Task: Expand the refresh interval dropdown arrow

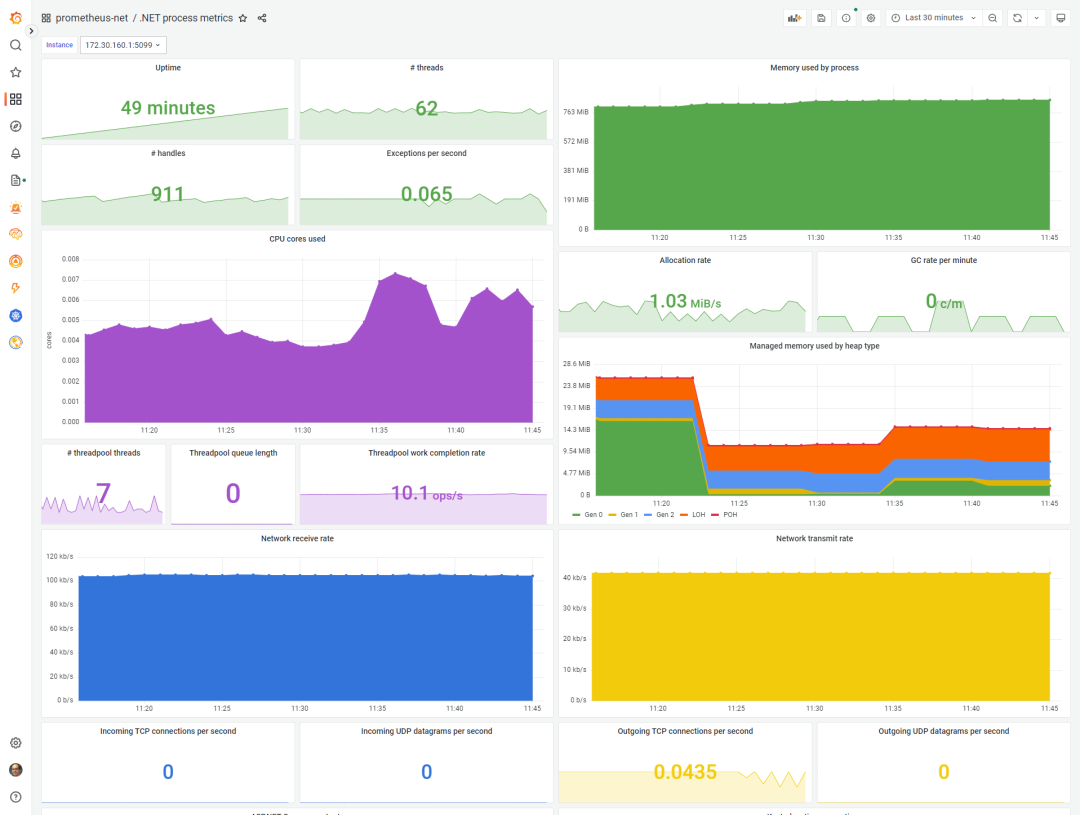Action: pyautogui.click(x=1037, y=18)
